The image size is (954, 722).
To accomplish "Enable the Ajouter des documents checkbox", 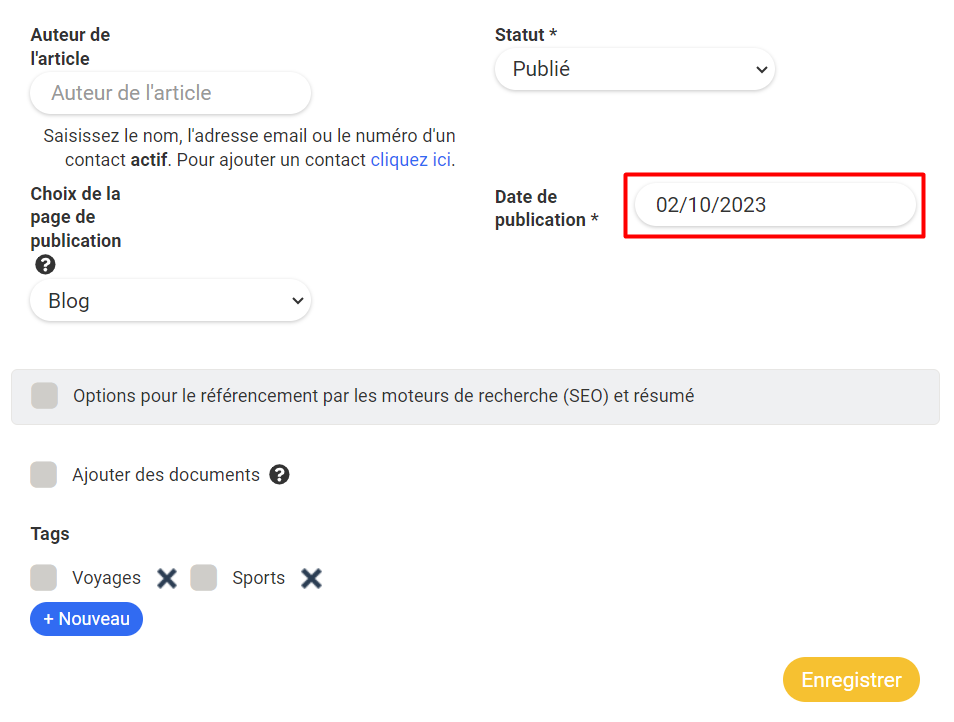I will tap(43, 475).
